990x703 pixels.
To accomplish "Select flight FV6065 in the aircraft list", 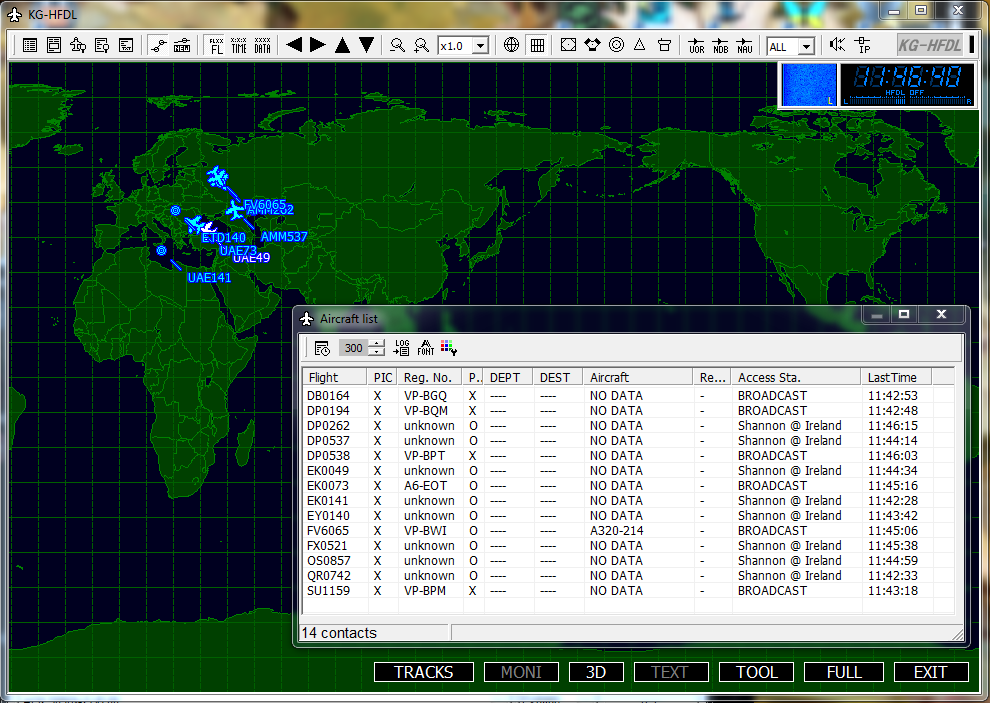I will click(628, 531).
